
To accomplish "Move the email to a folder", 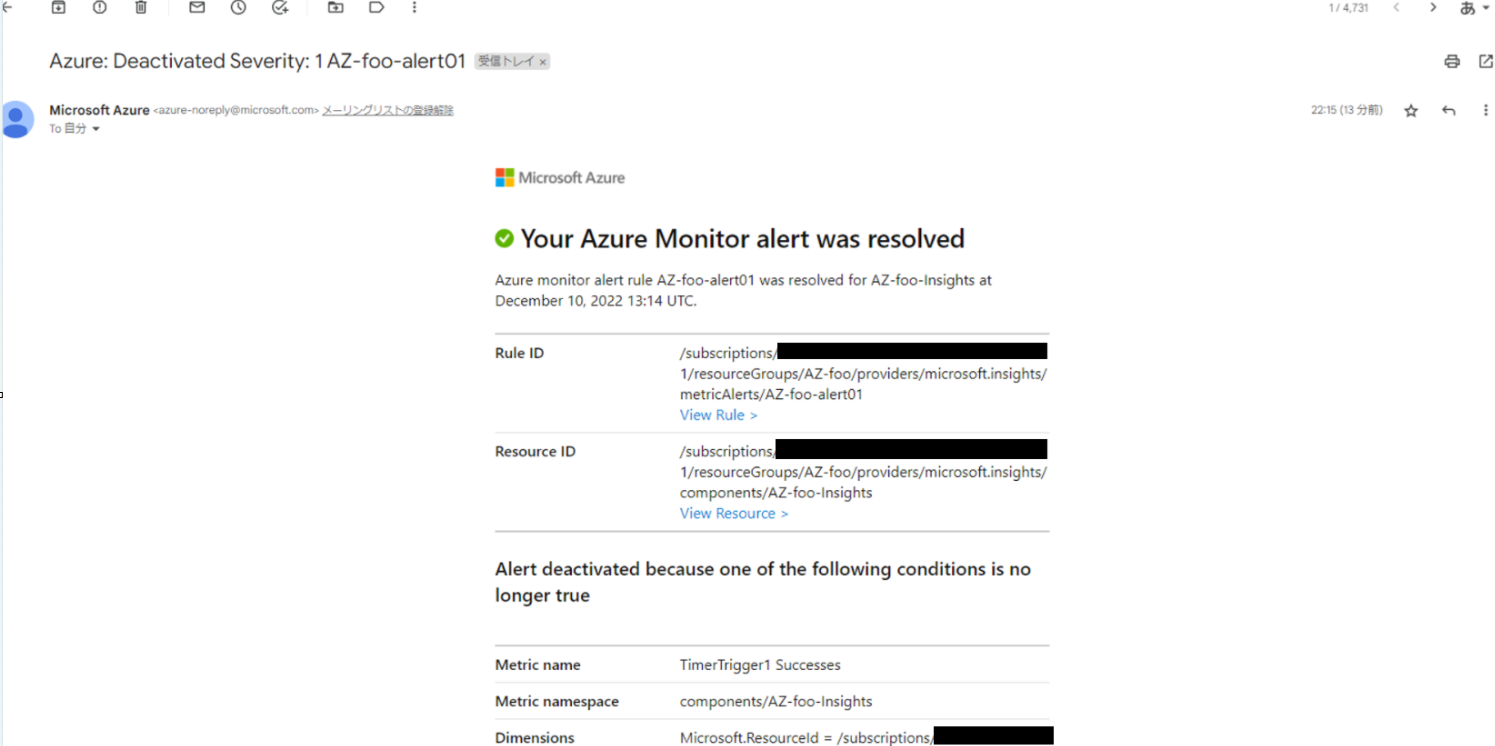I will coord(334,7).
